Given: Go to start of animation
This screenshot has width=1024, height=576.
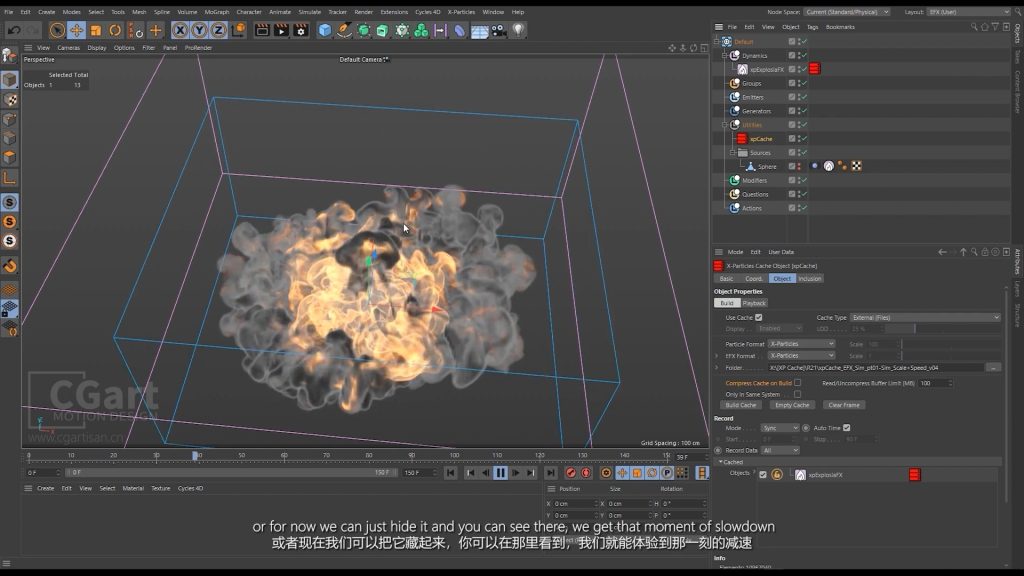Looking at the screenshot, I should (x=451, y=473).
